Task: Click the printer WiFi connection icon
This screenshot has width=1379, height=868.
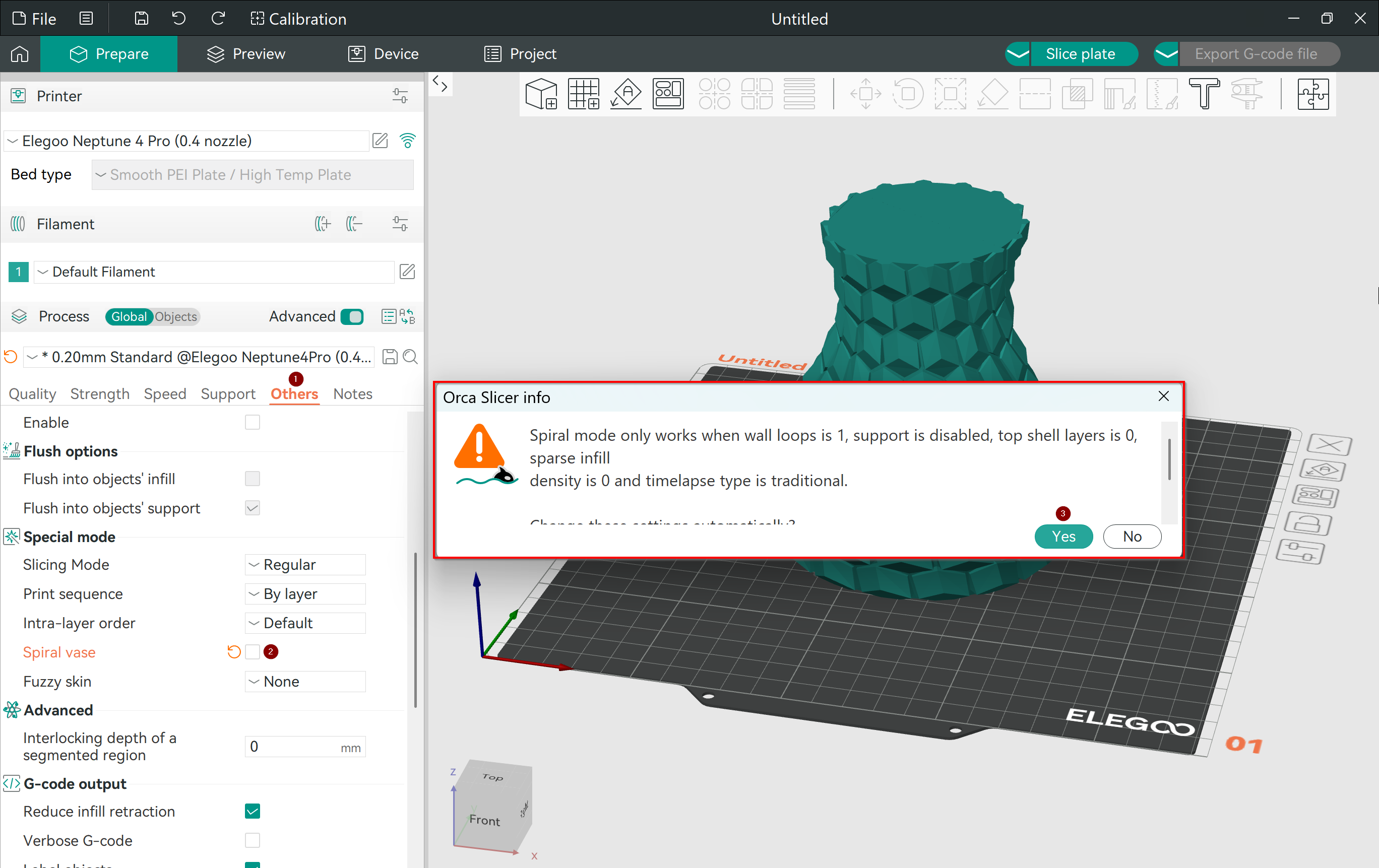Action: point(407,141)
